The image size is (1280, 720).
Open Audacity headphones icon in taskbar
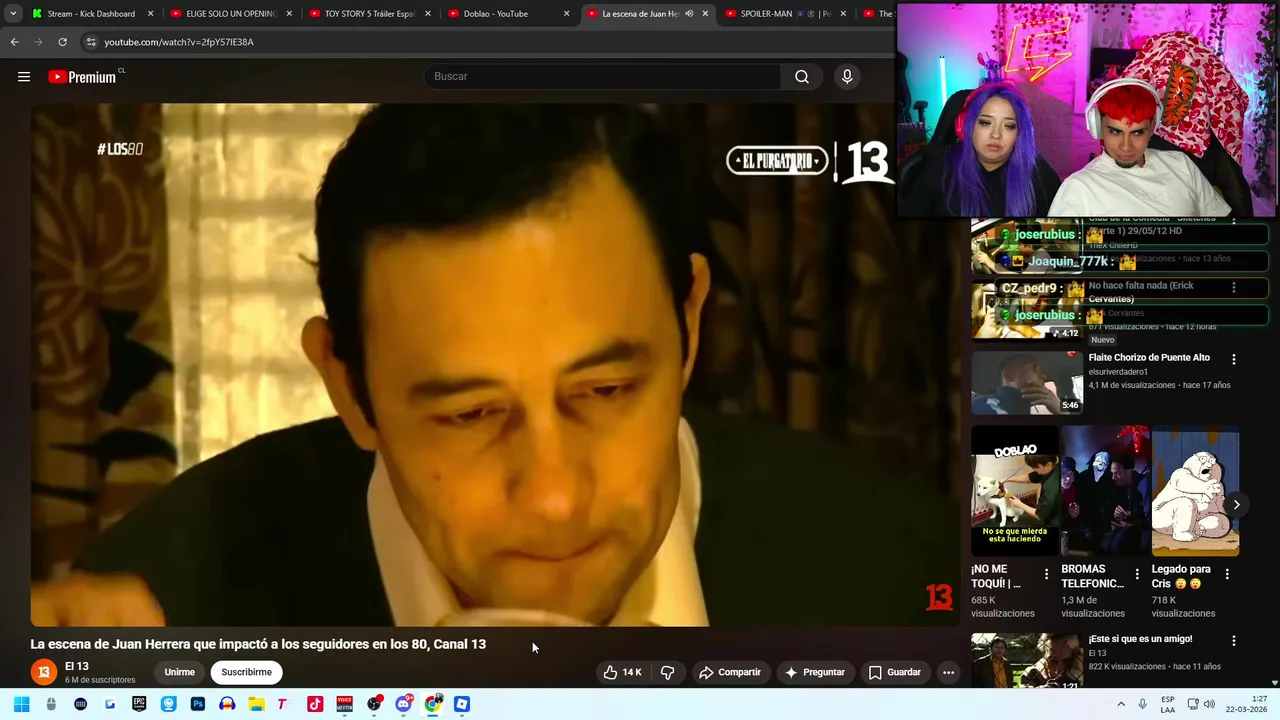point(227,704)
